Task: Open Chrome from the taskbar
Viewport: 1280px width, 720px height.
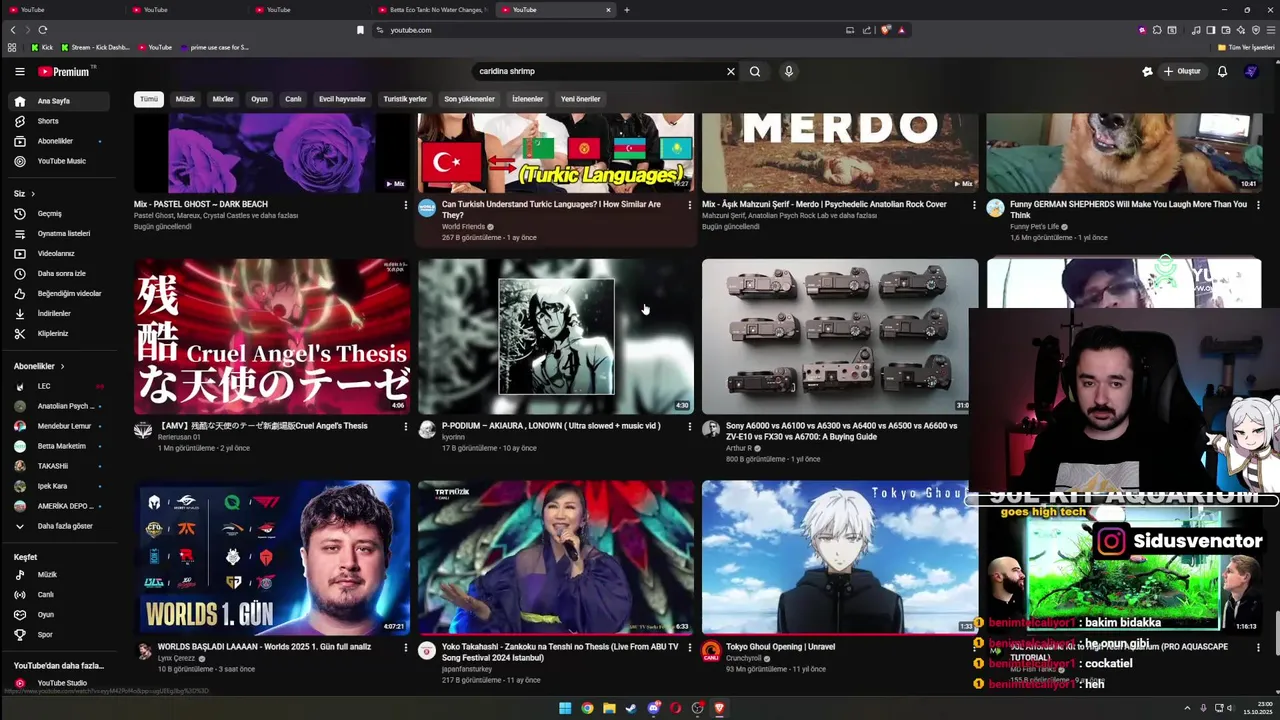Action: click(x=587, y=708)
